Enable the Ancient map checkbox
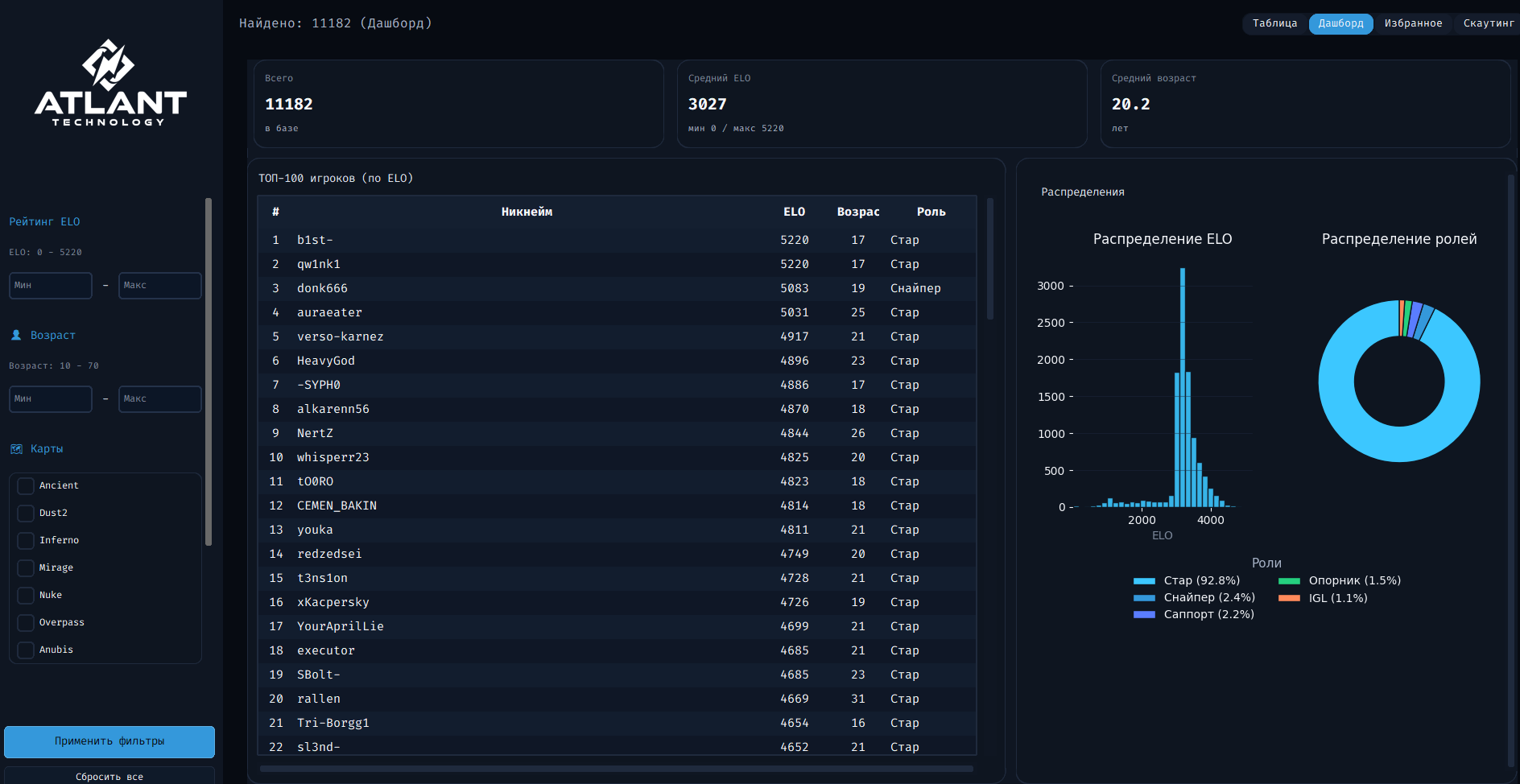The height and width of the screenshot is (784, 1520). [26, 485]
